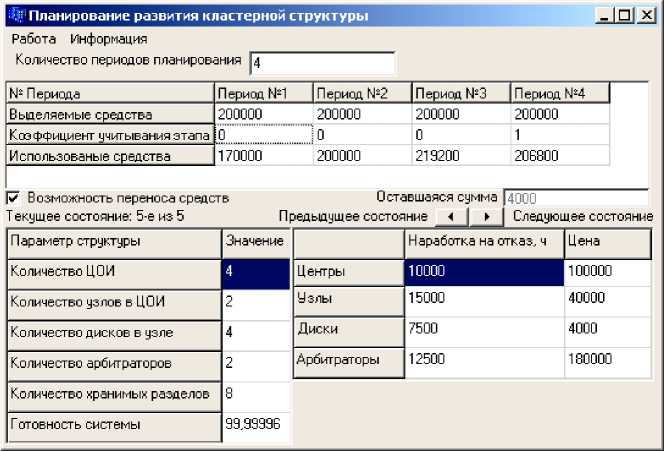Select used funds cell for Период №2

tap(362, 155)
